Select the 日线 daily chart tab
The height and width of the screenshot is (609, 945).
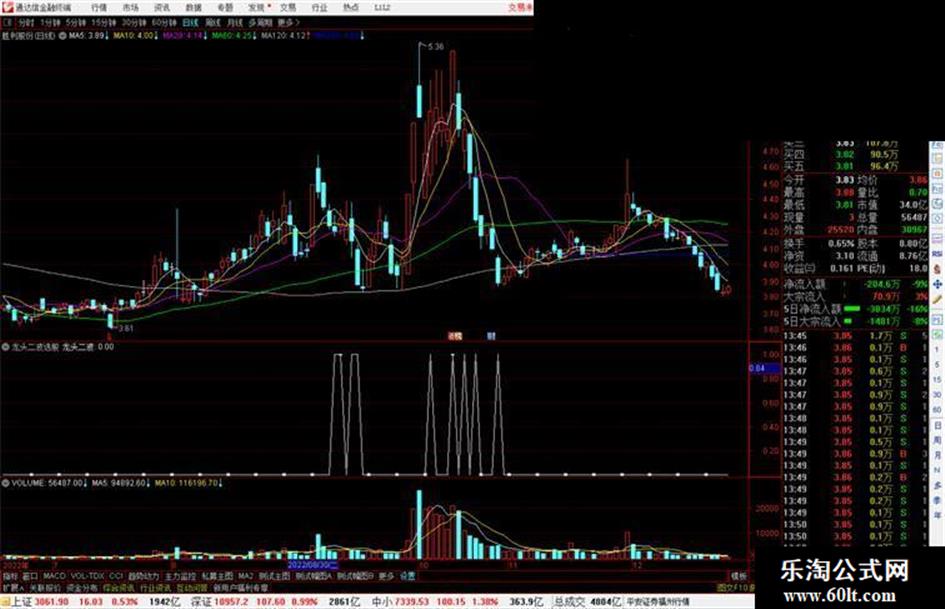point(190,22)
